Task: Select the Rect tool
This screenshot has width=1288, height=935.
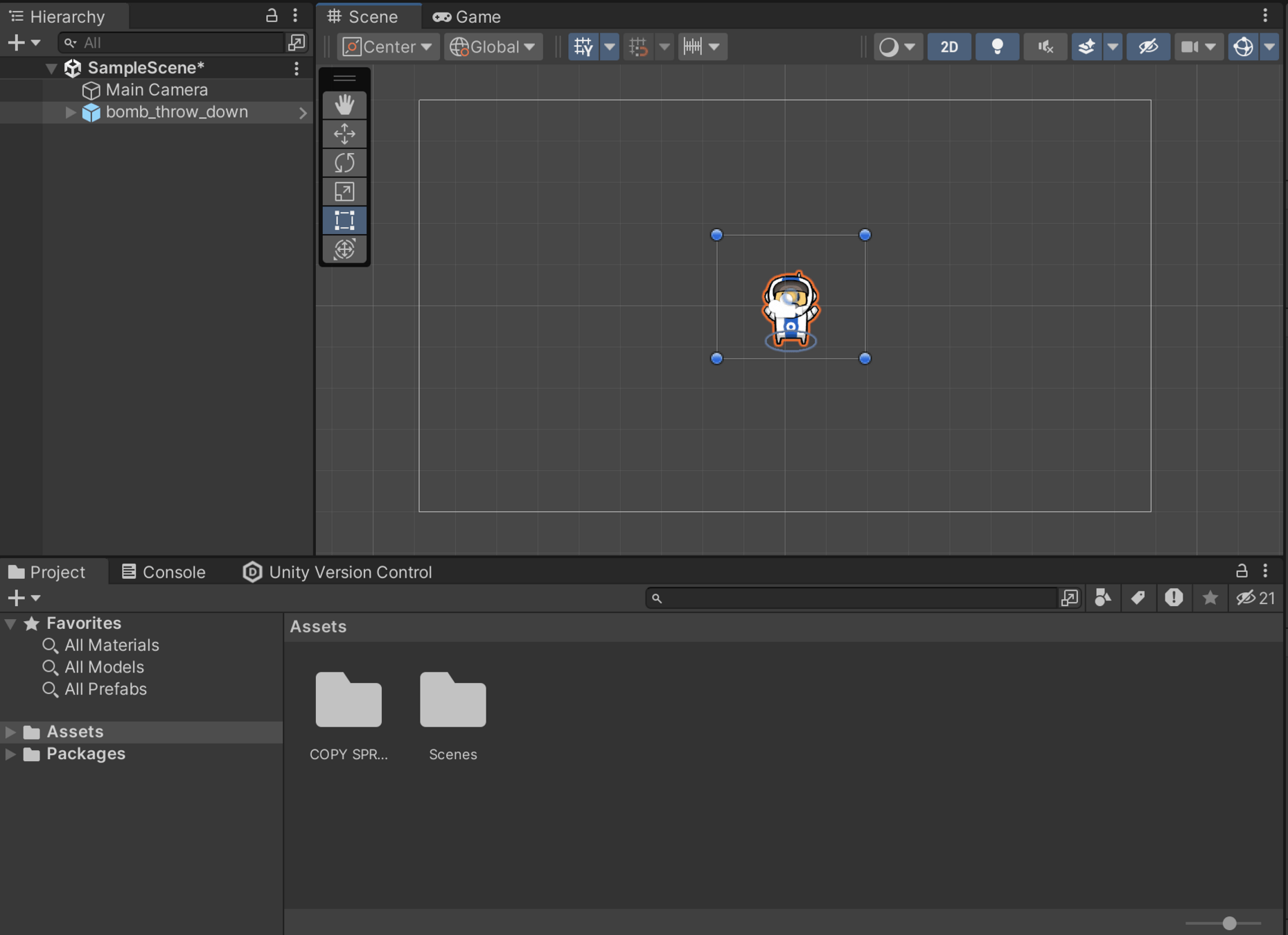Action: 344,220
